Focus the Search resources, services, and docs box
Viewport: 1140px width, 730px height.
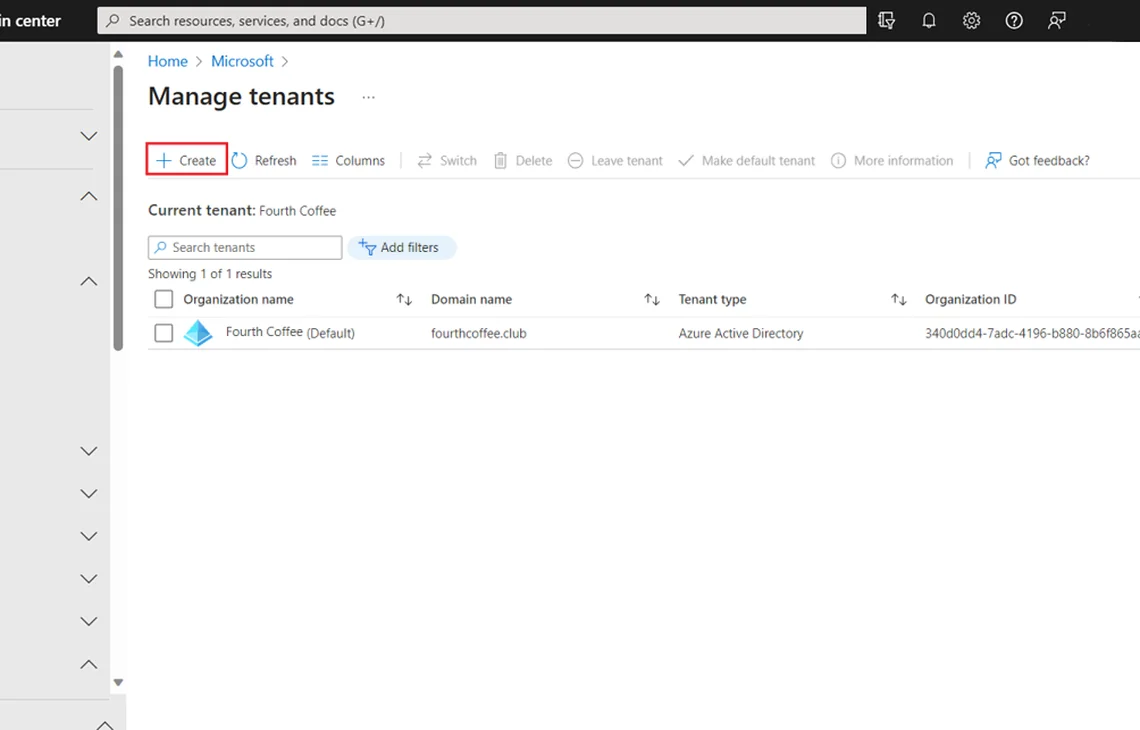[481, 20]
